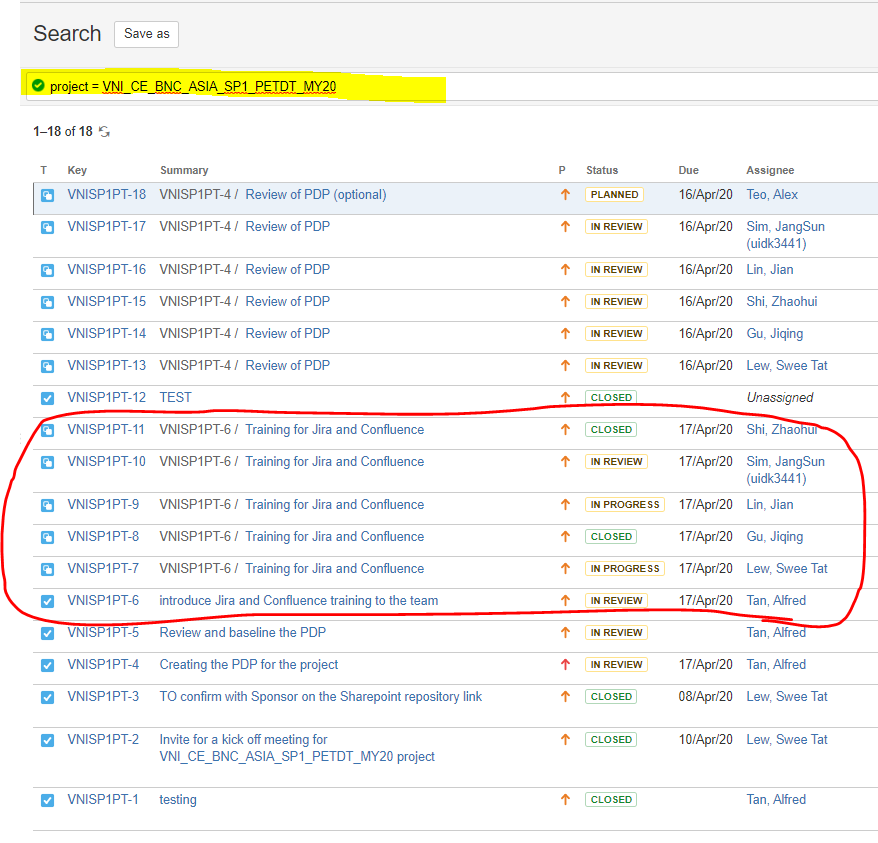
Task: Open 'TO confirm with Sponsor' summary link
Action: pyautogui.click(x=320, y=696)
